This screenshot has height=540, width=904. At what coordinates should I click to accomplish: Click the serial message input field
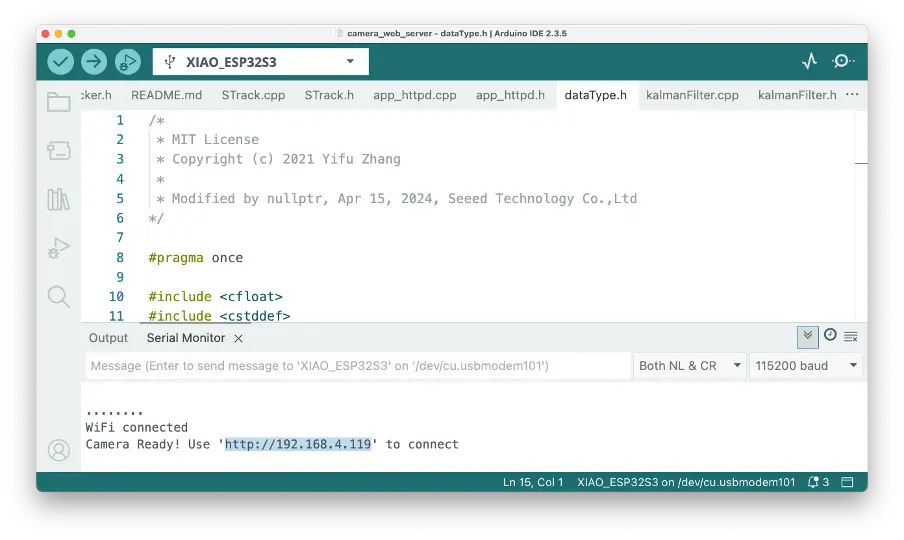pos(358,366)
